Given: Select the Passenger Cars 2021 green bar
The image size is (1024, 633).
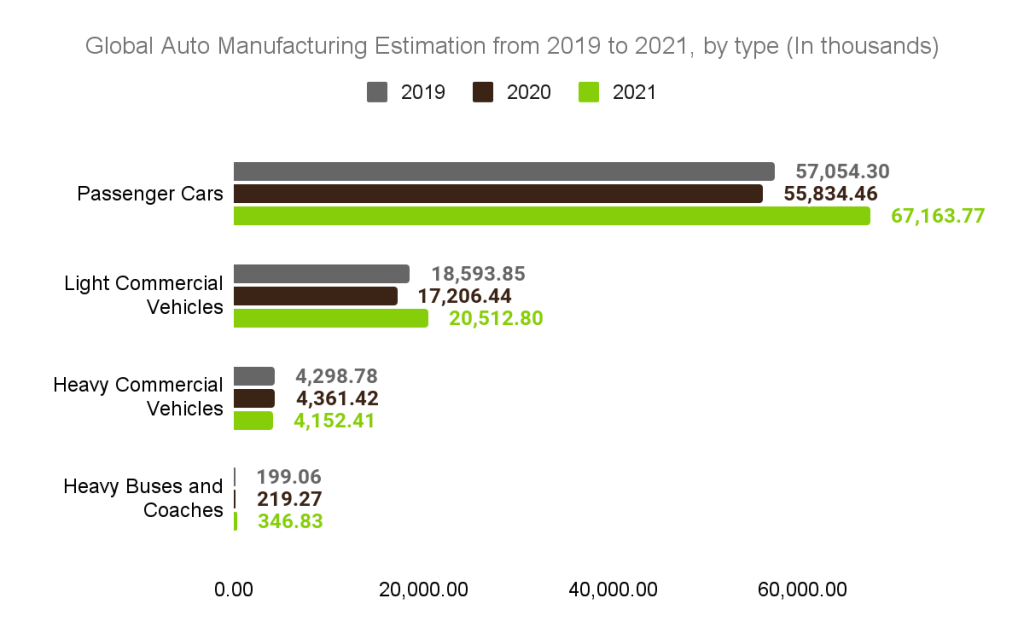Looking at the screenshot, I should click(550, 215).
